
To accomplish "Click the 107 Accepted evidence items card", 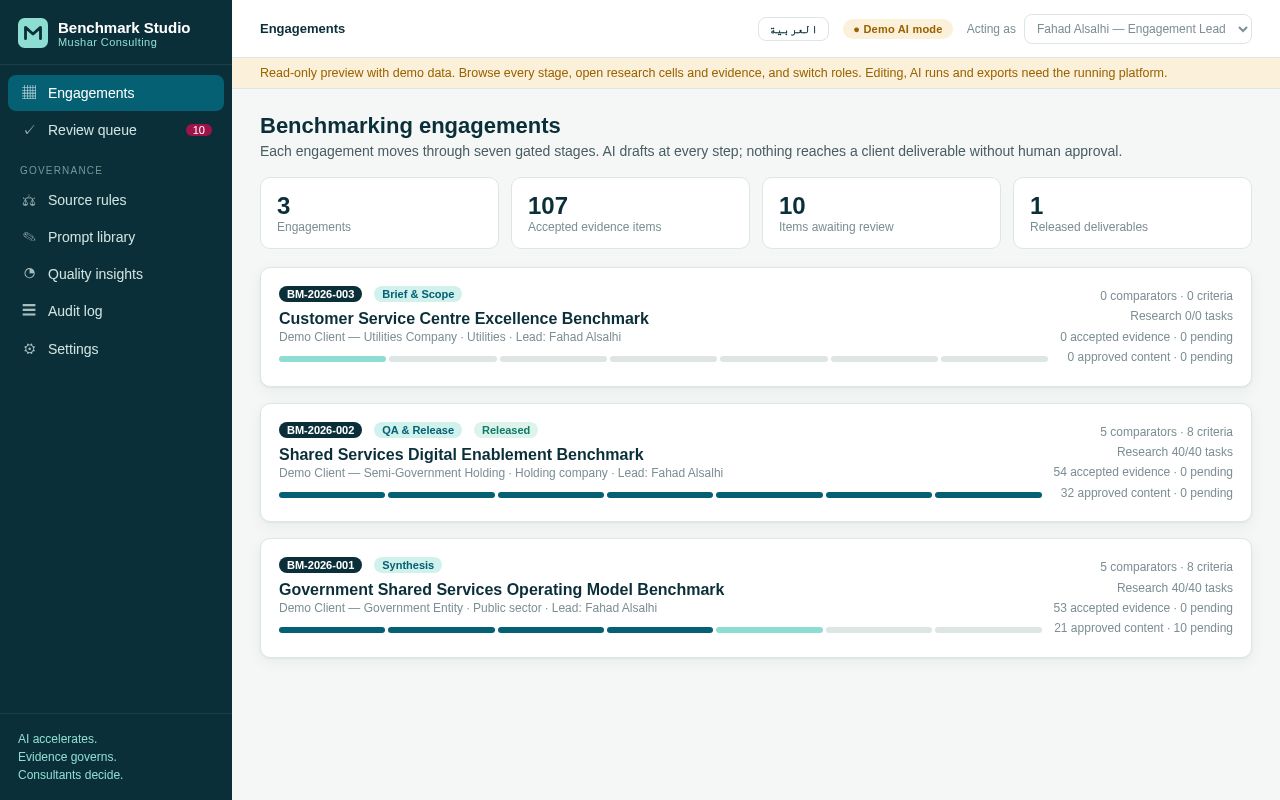I will click(x=630, y=213).
